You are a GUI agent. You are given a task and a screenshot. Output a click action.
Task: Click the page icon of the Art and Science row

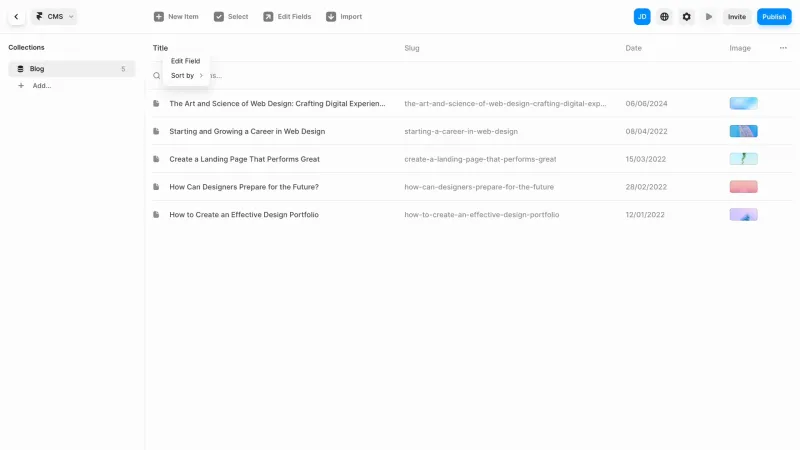click(156, 104)
